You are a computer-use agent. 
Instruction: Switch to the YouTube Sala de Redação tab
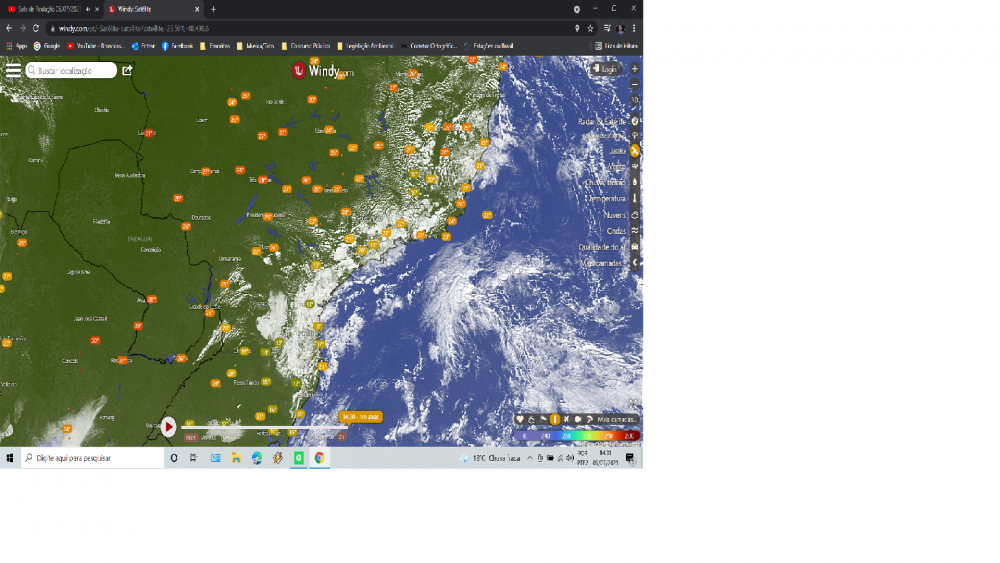(x=46, y=9)
